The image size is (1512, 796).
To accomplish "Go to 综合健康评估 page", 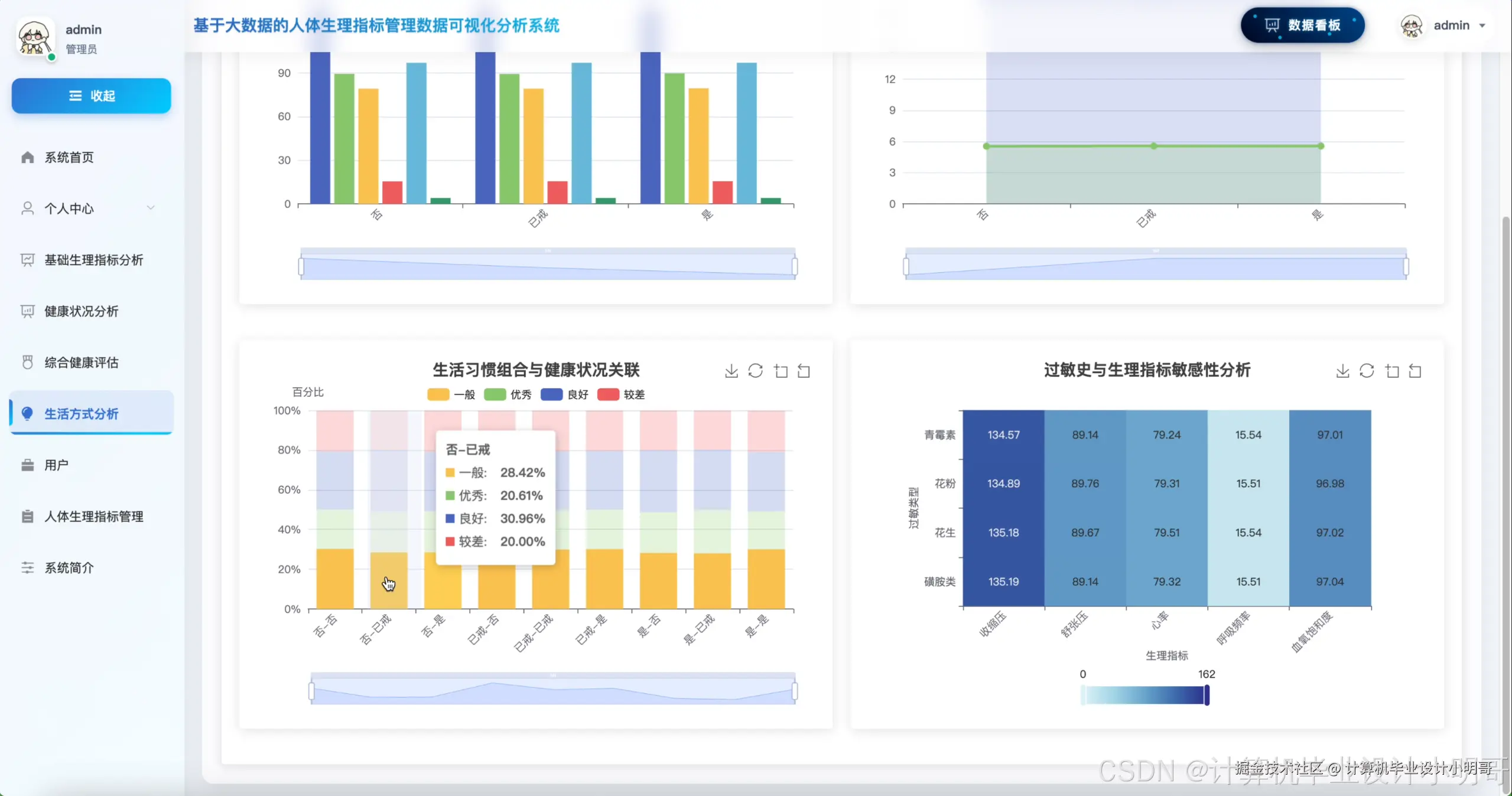I will 82,363.
